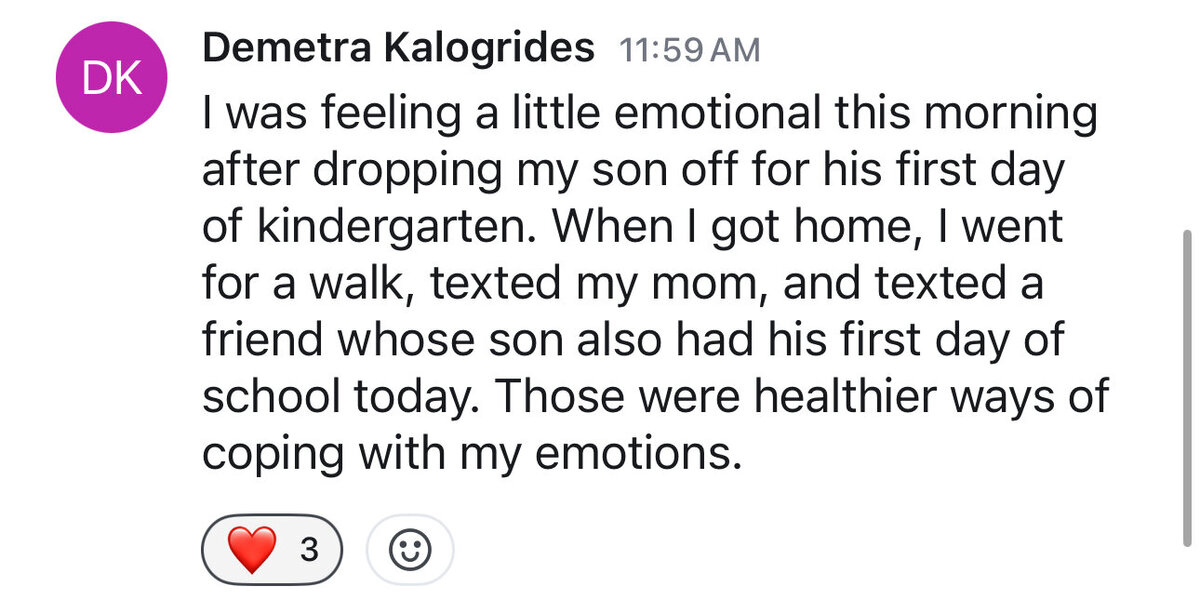The width and height of the screenshot is (1200, 613).
Task: Click the reaction count number 3
Action: tap(309, 549)
